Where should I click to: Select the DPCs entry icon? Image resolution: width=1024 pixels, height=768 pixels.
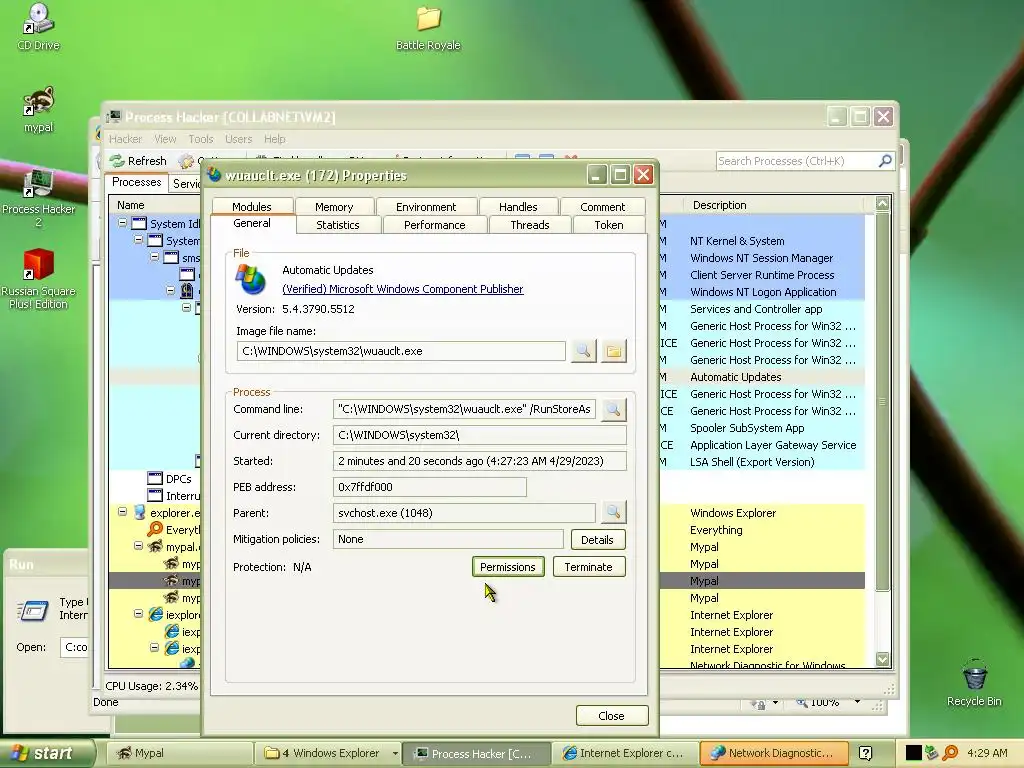coord(155,479)
